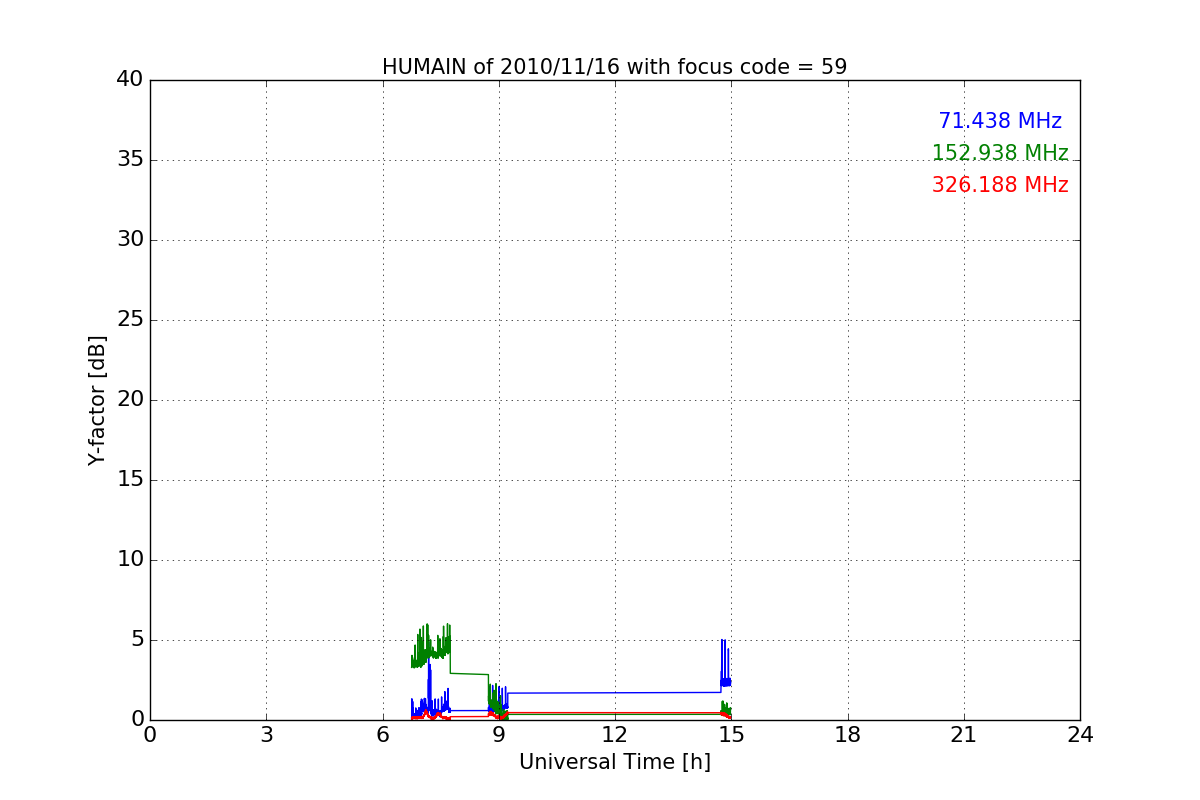Image resolution: width=1200 pixels, height=800 pixels.
Task: Click the 'Y-factor [dB]' axis label
Action: (97, 400)
